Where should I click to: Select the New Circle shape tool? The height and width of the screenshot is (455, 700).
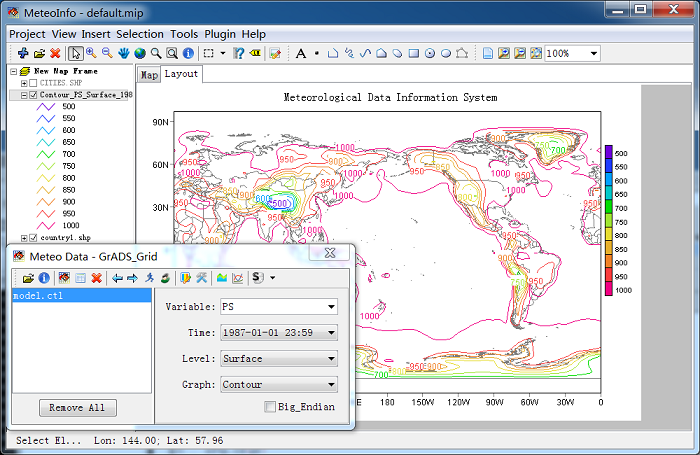point(430,54)
